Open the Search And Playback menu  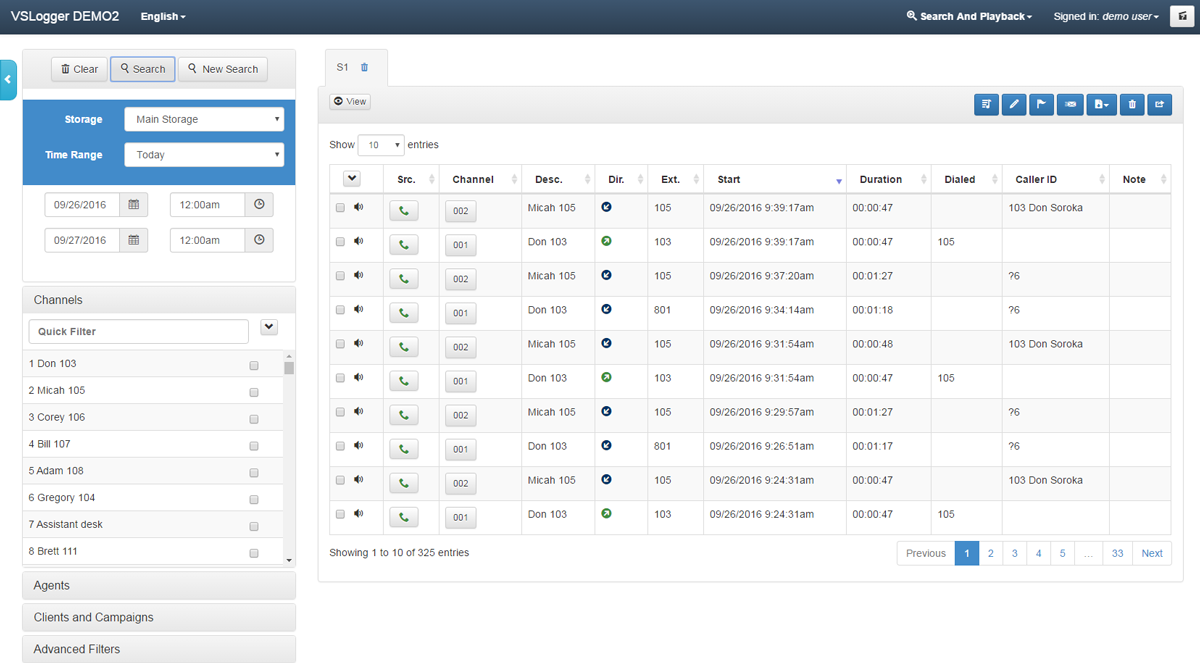pyautogui.click(x=969, y=17)
